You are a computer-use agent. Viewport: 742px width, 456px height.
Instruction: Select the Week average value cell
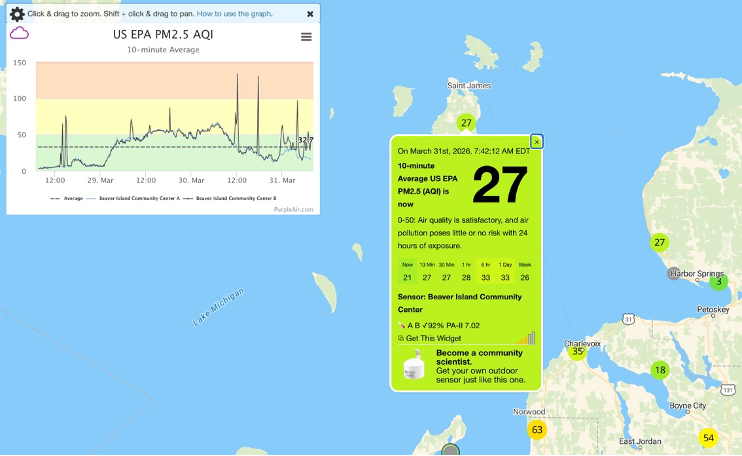pyautogui.click(x=525, y=277)
